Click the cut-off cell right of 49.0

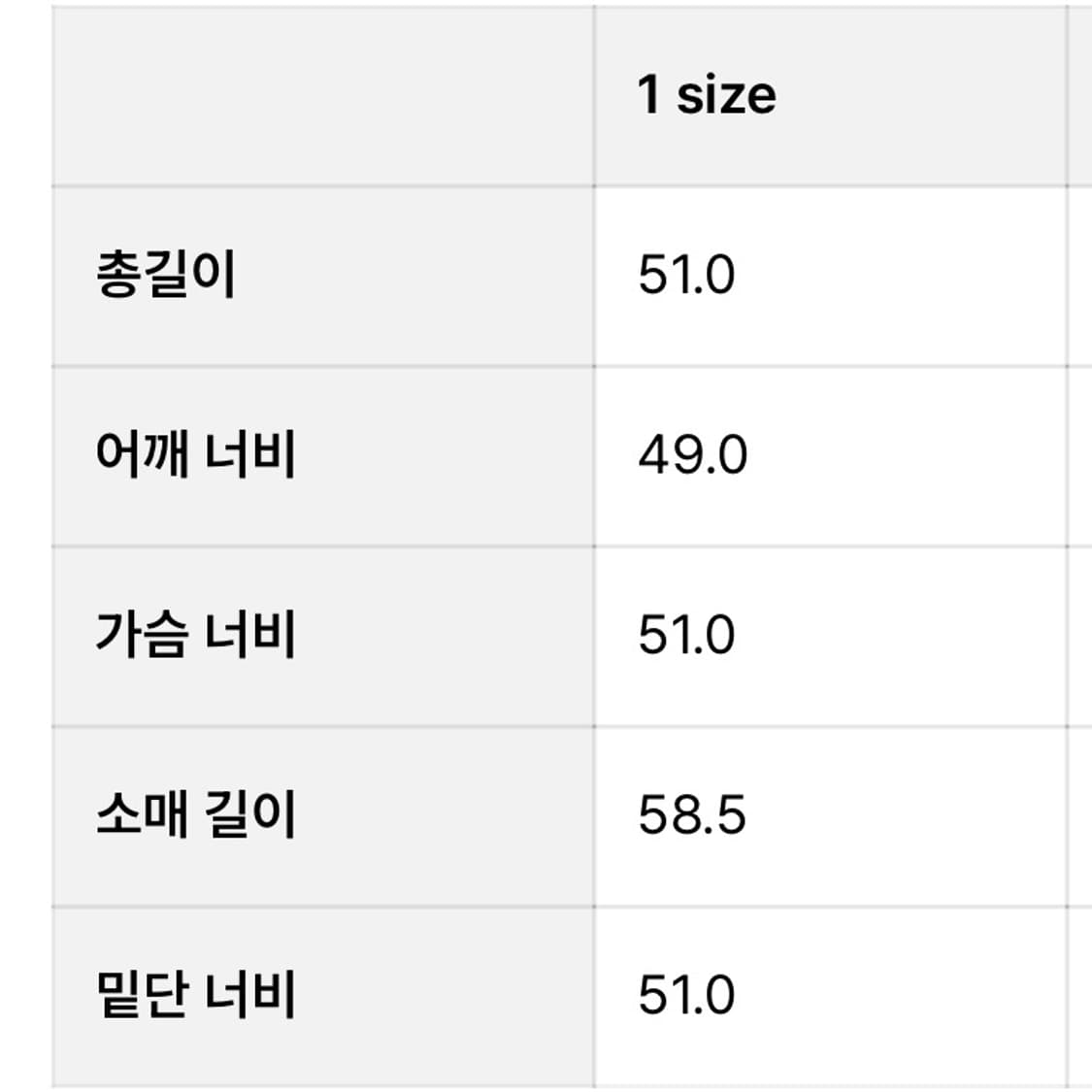click(1080, 454)
